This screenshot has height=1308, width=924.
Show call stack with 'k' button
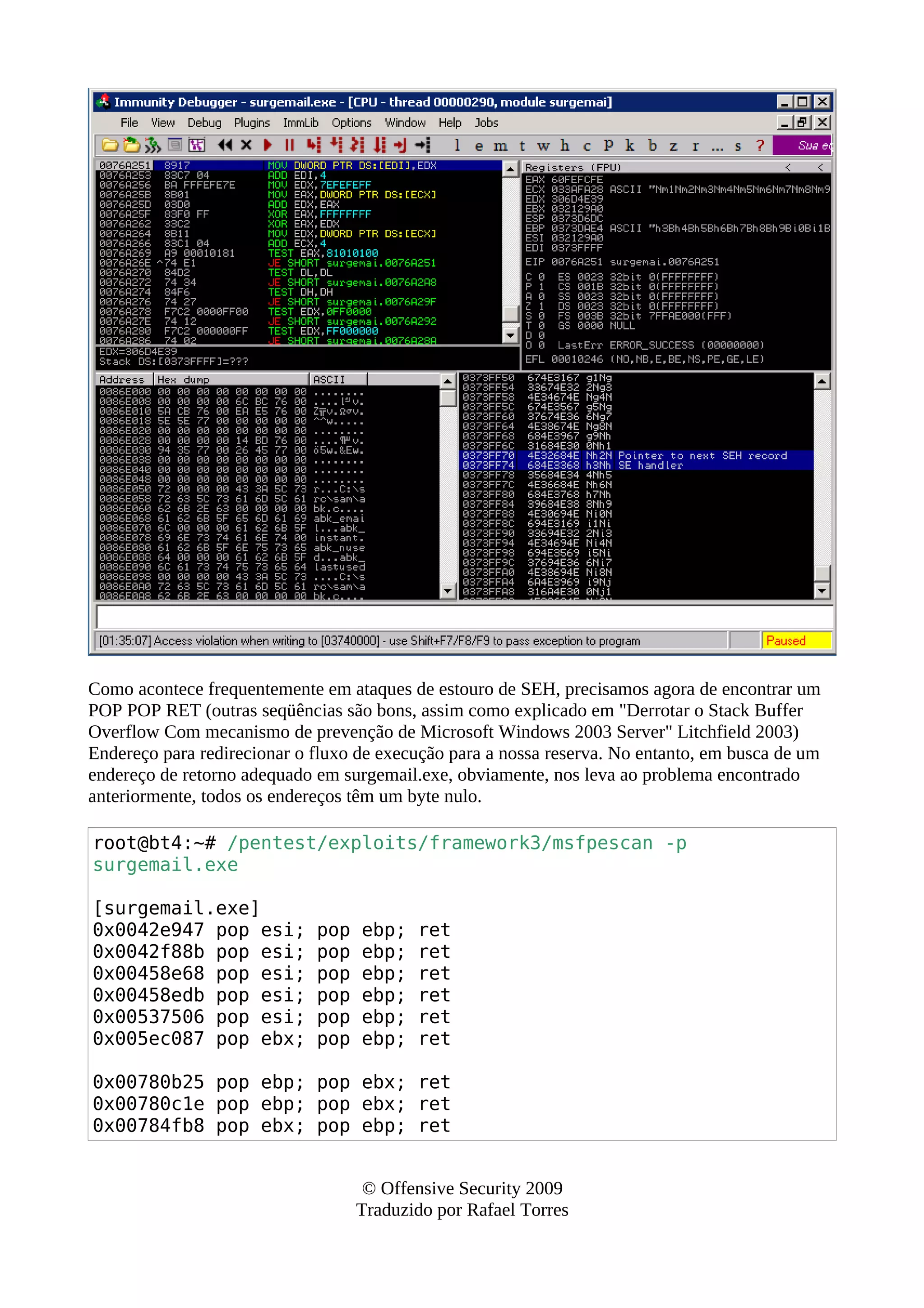click(630, 145)
